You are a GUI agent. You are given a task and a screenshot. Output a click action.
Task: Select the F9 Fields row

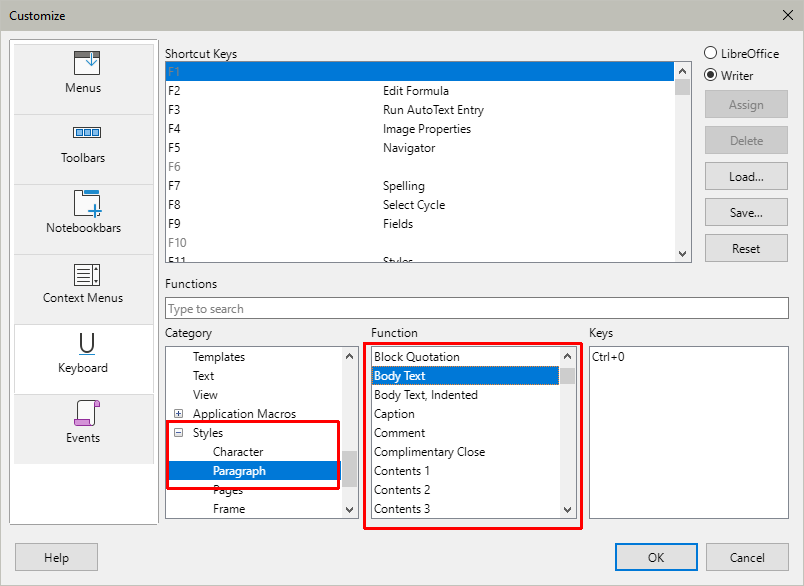pos(419,223)
